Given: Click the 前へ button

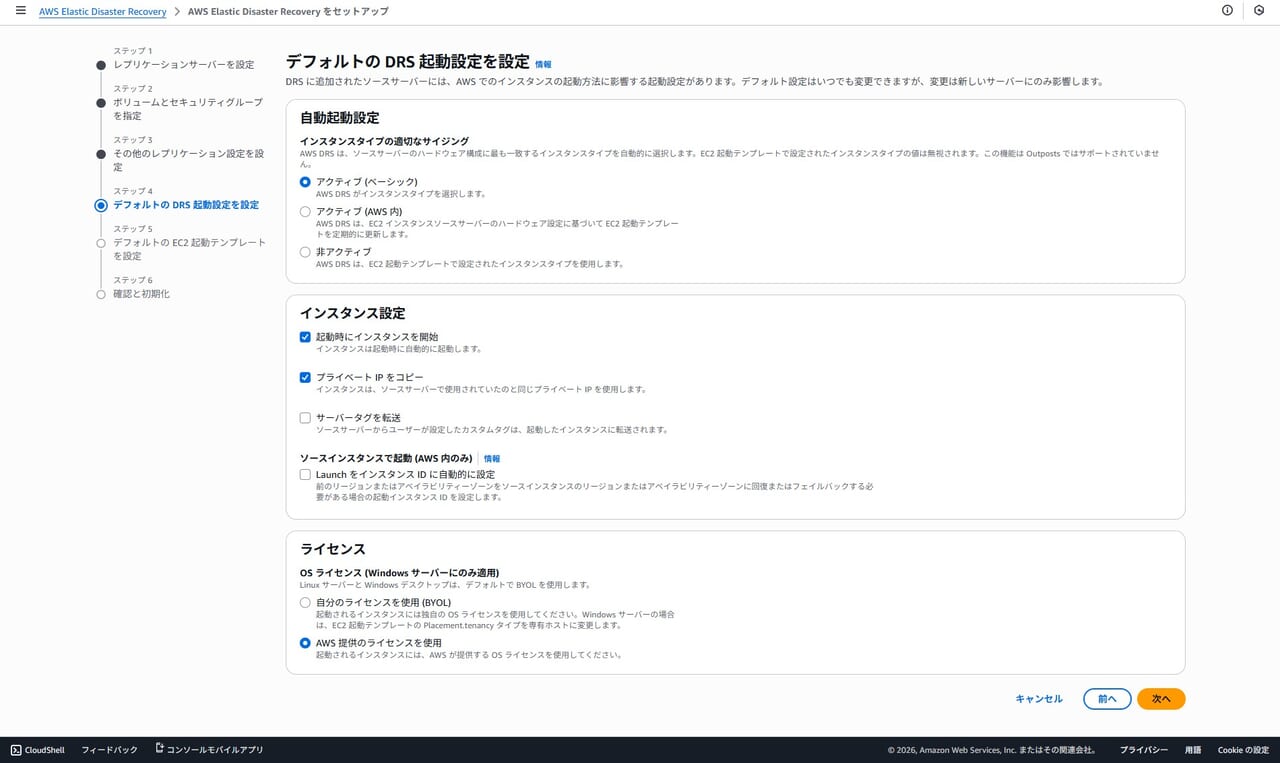Looking at the screenshot, I should [x=1106, y=699].
